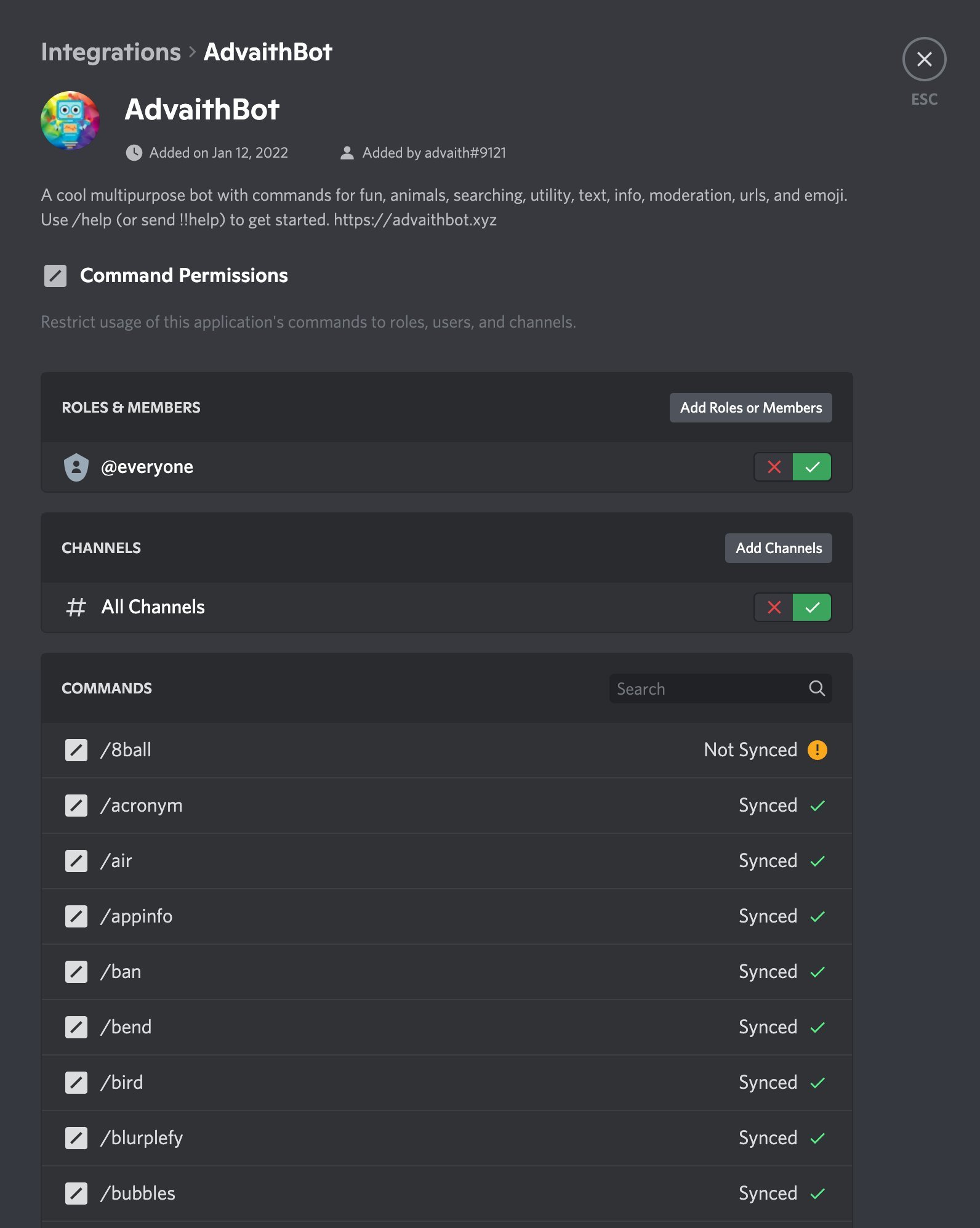Click Added by advaith#9121 text
Screen dimensions: 980x1228
pos(434,153)
